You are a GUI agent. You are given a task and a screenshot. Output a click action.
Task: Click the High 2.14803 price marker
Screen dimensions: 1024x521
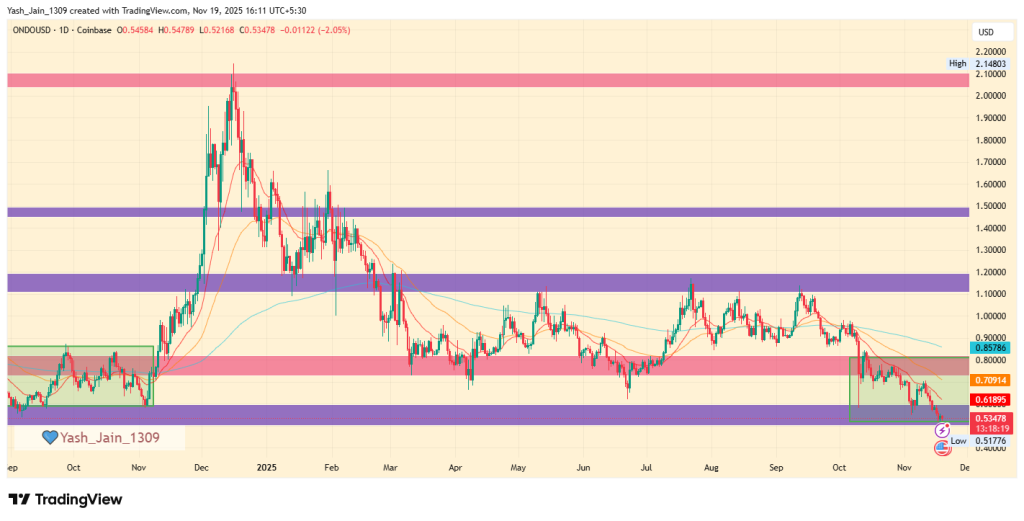pos(974,63)
